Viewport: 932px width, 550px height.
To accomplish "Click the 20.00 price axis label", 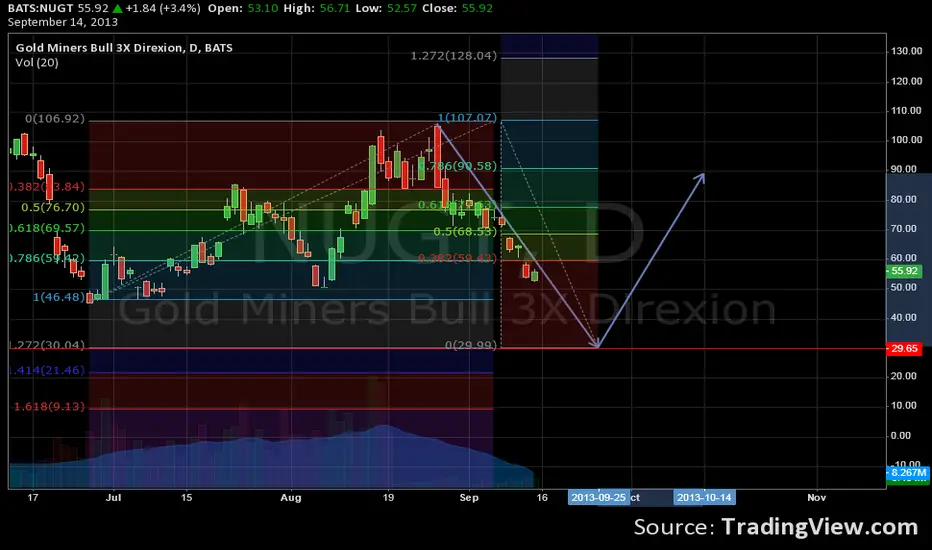I will (x=903, y=376).
